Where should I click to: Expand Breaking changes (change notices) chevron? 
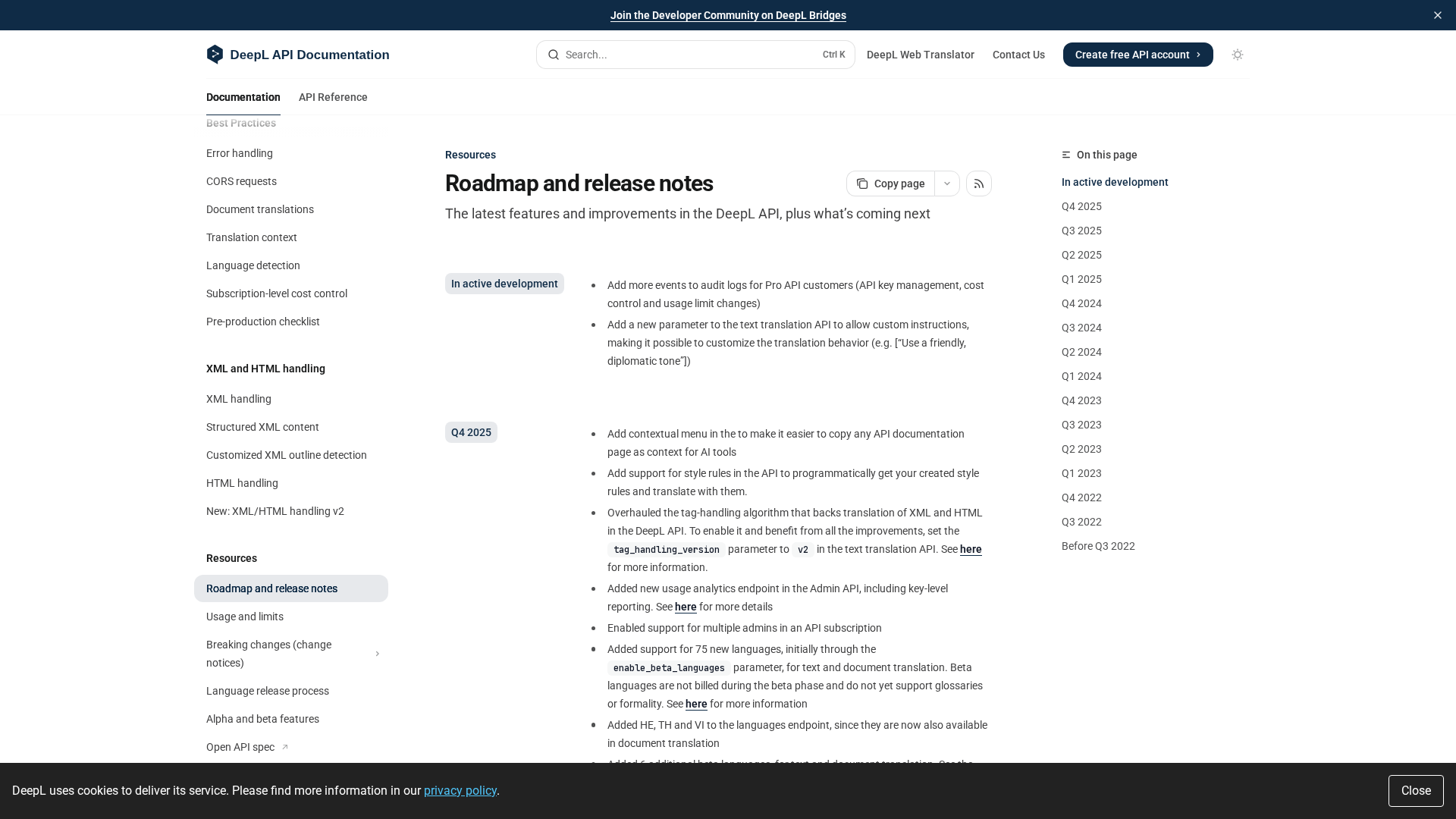(377, 654)
